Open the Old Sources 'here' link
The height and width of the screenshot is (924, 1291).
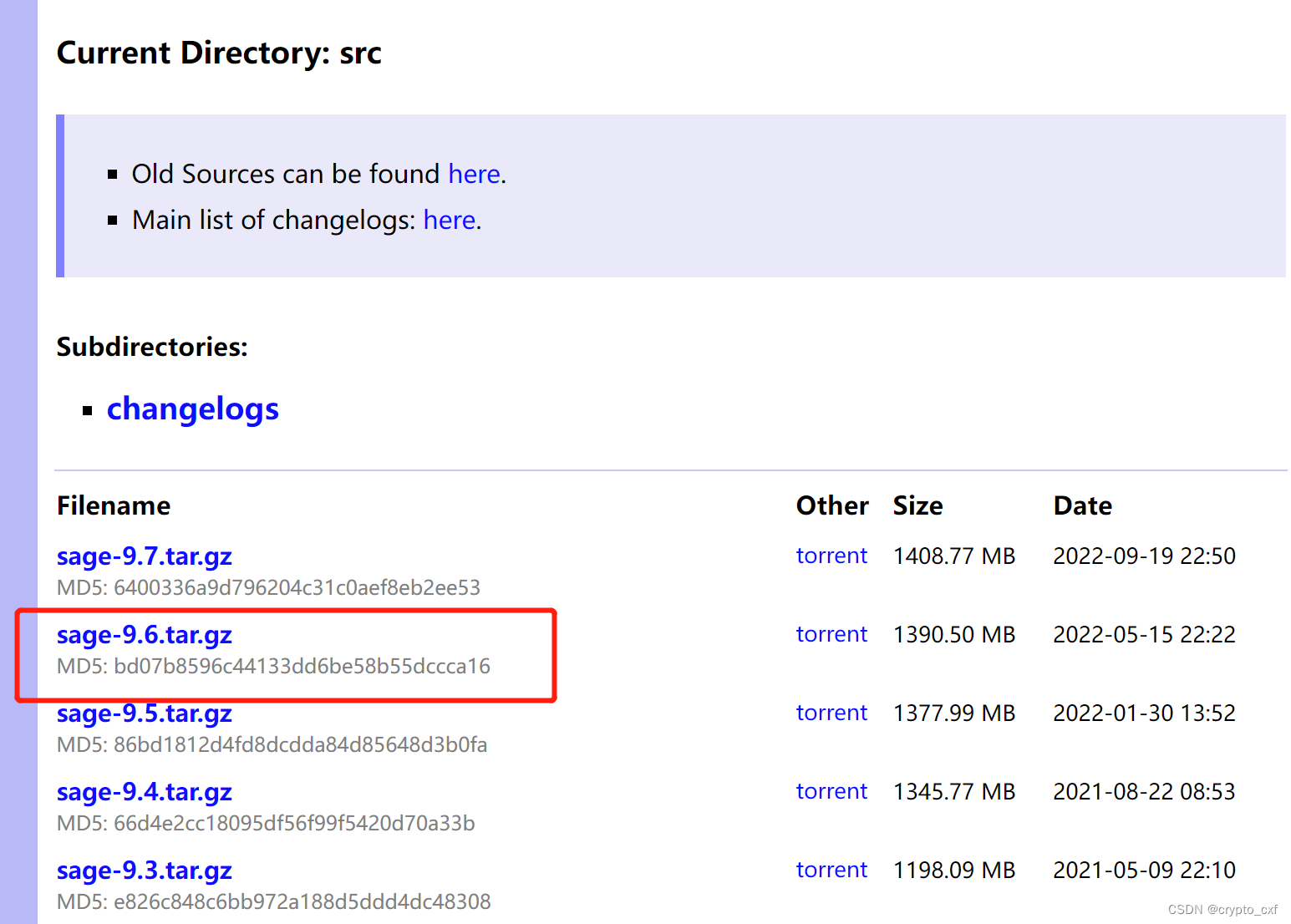tap(474, 174)
